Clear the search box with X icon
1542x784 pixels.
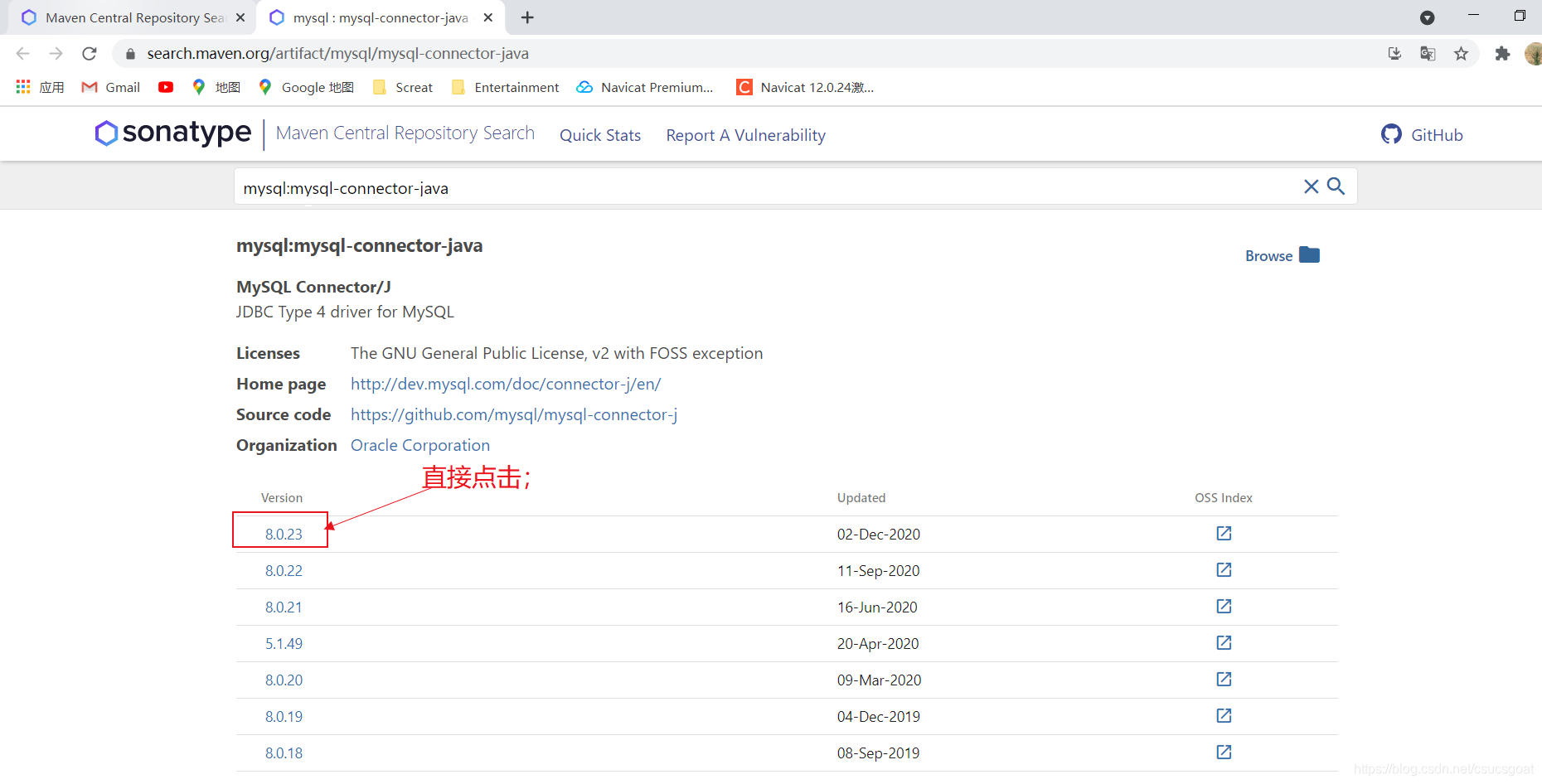coord(1311,186)
